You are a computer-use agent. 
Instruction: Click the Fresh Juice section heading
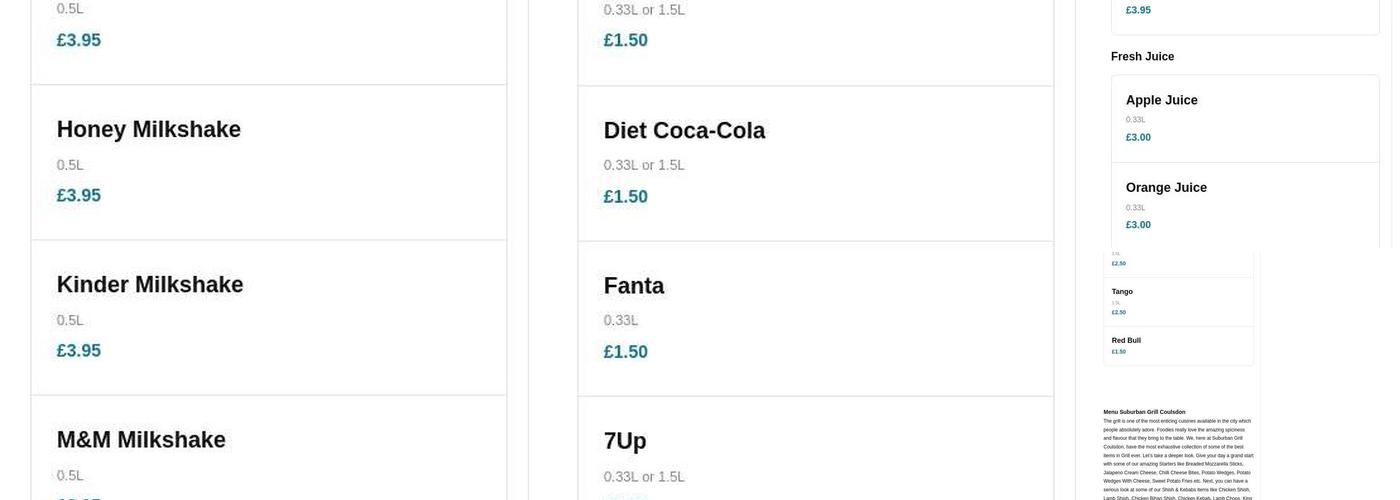[x=1142, y=57]
